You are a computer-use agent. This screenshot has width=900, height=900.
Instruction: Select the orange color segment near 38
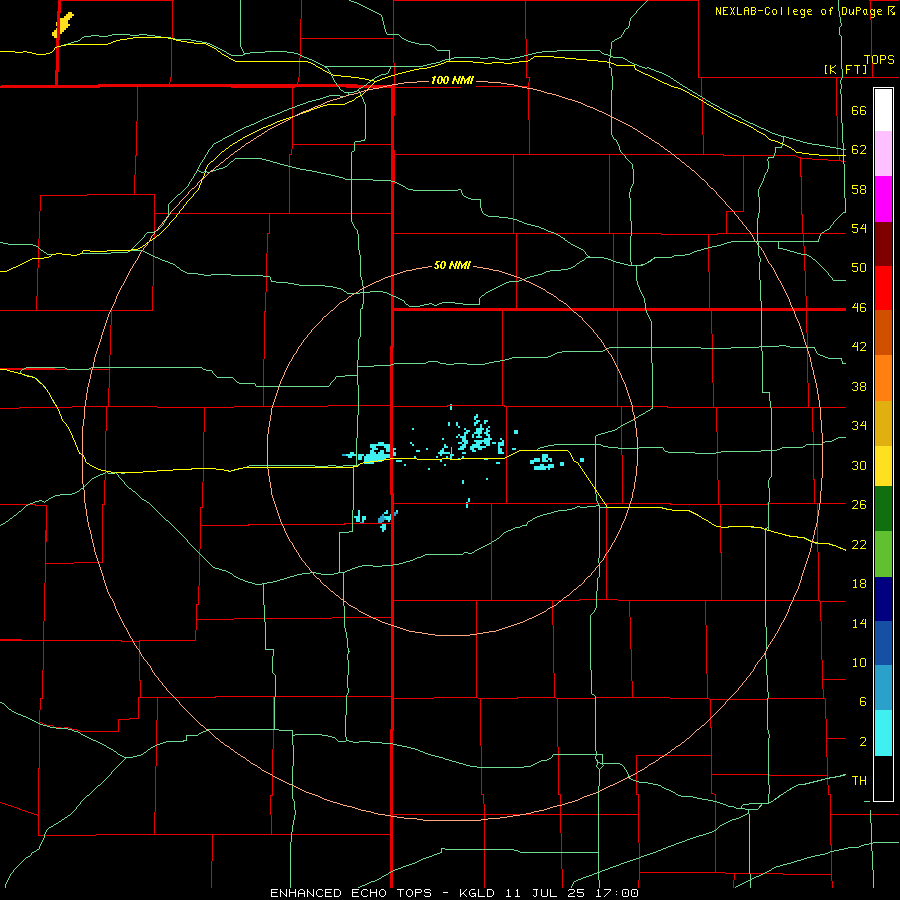coord(883,378)
